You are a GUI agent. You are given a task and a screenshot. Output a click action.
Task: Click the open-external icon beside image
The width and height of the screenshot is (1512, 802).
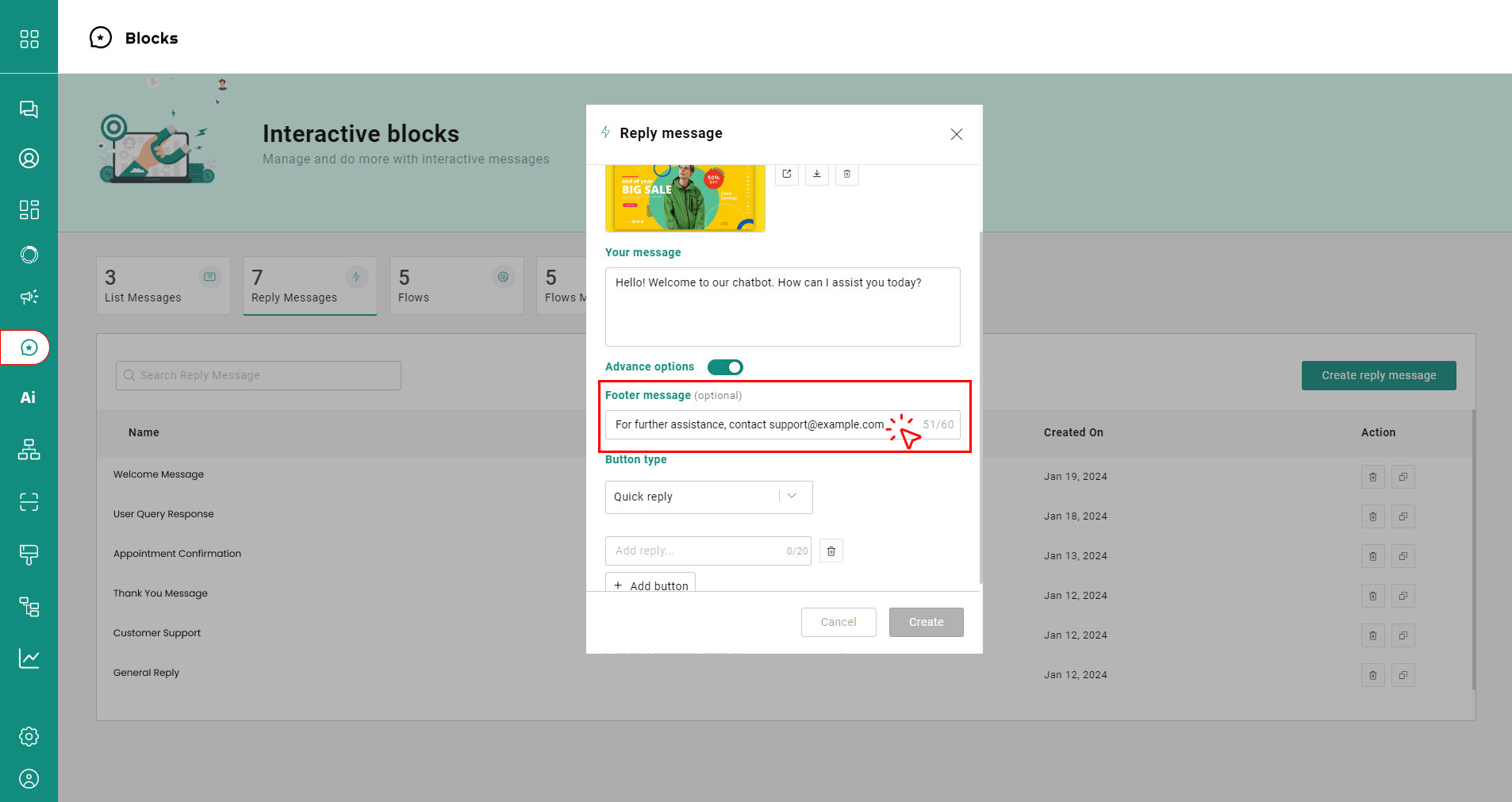(x=786, y=174)
